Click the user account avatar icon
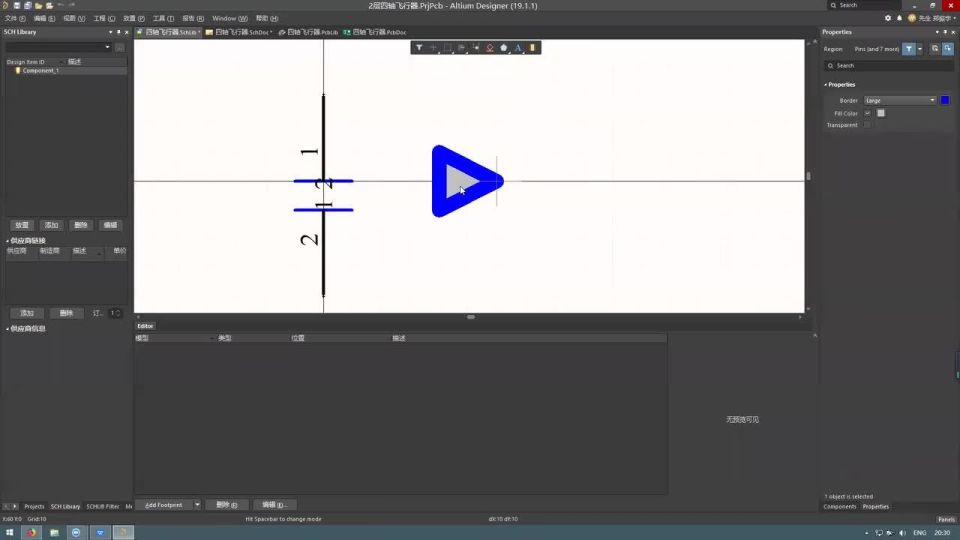The height and width of the screenshot is (540, 960). pyautogui.click(x=912, y=18)
